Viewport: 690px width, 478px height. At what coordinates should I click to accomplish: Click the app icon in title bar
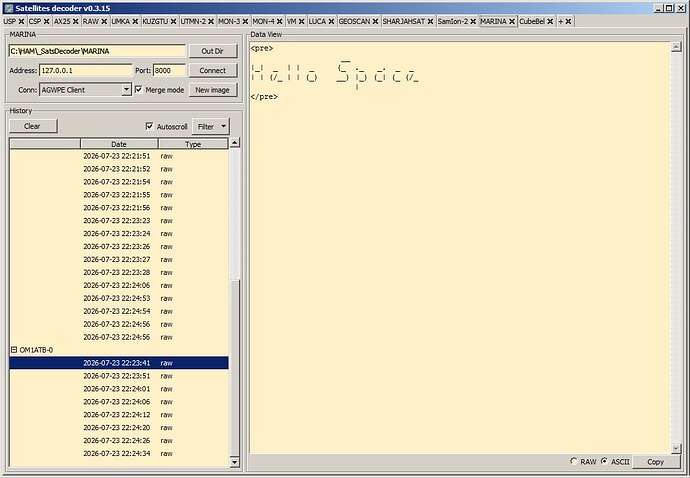(8, 8)
